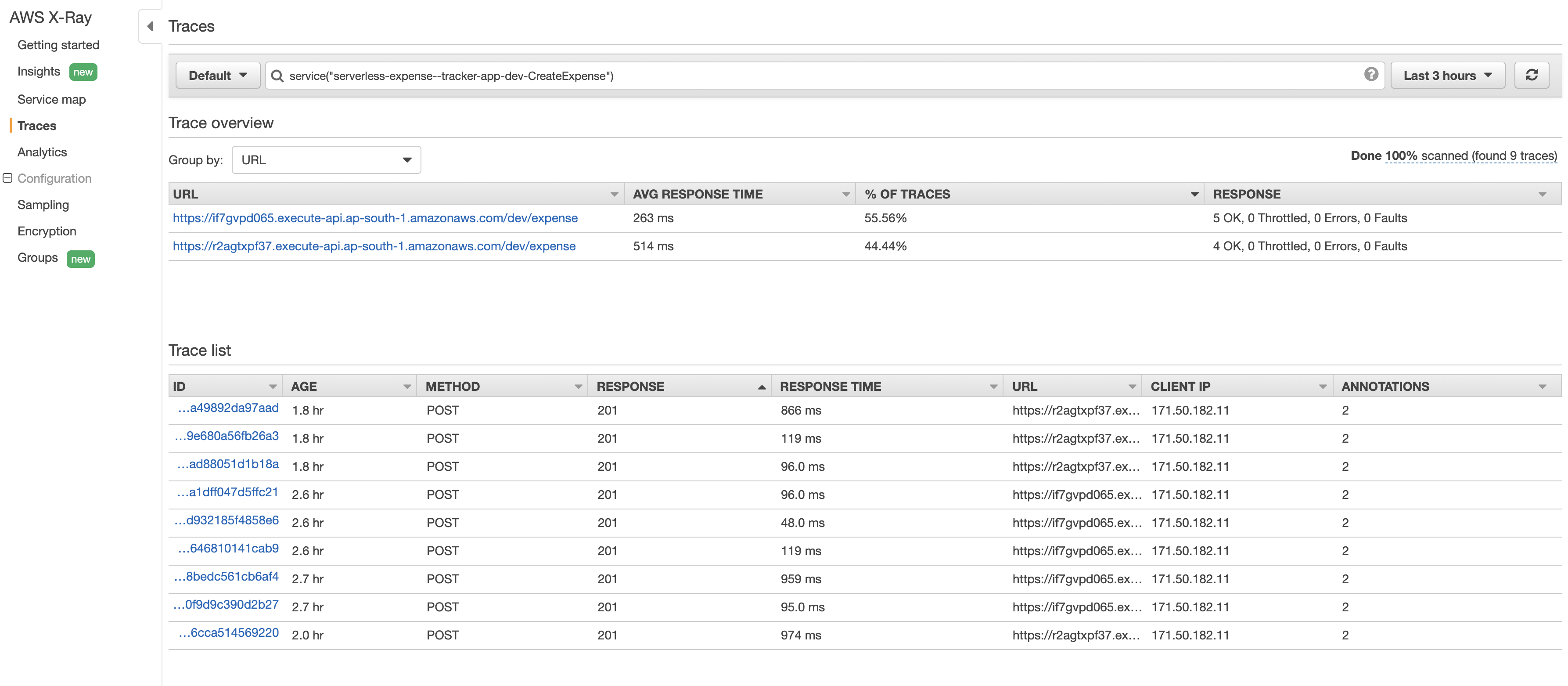Open trace ...6cca514569220

(229, 632)
